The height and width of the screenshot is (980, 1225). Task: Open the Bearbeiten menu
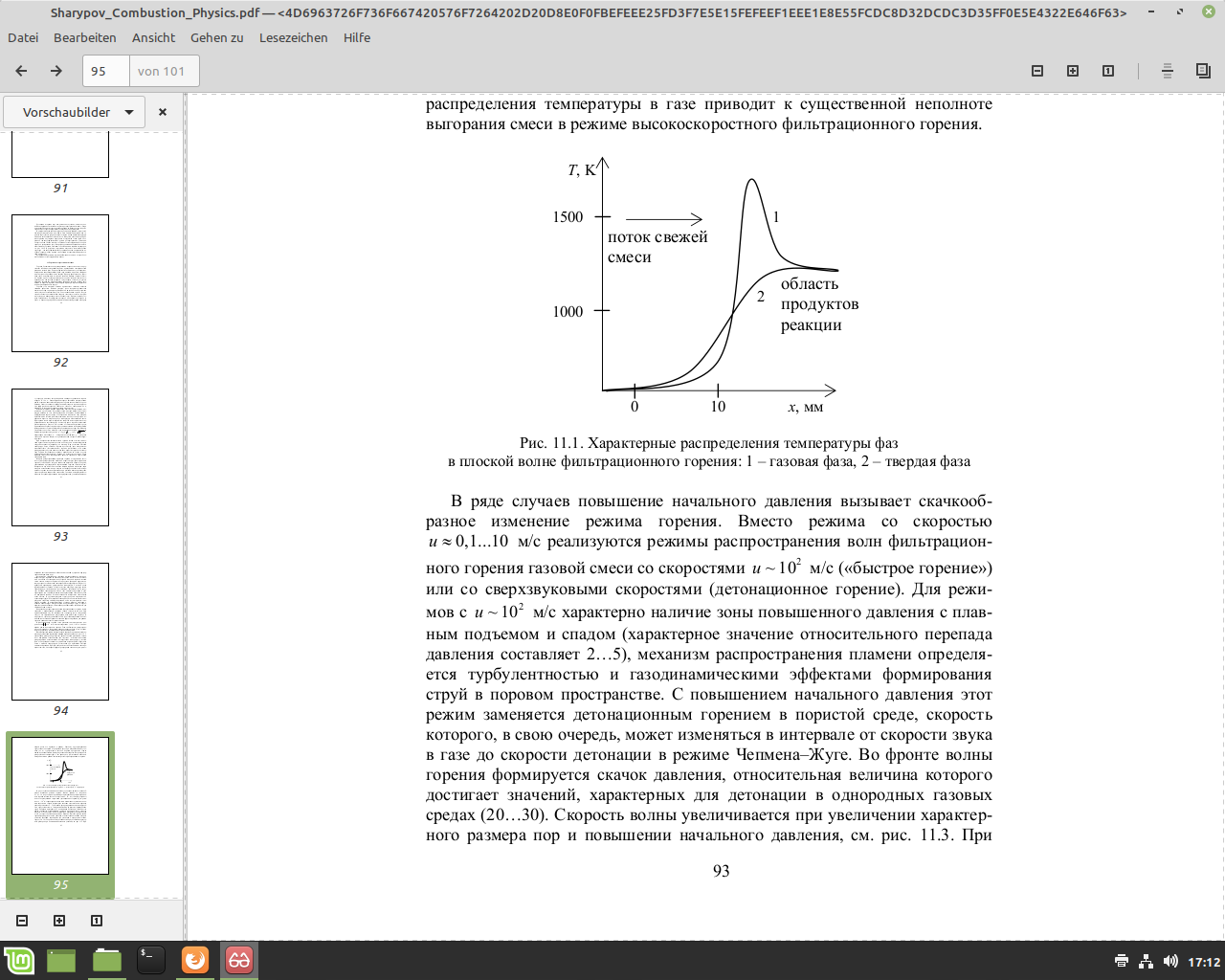point(85,37)
